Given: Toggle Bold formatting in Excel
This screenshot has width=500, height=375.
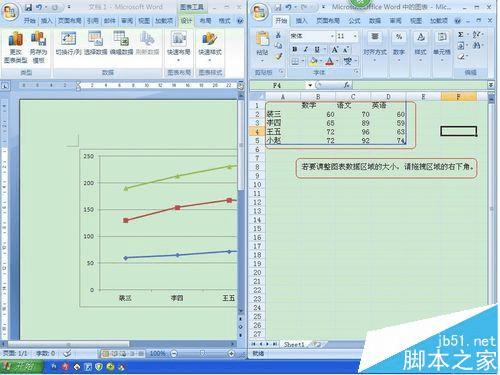Looking at the screenshot, I should tap(295, 50).
